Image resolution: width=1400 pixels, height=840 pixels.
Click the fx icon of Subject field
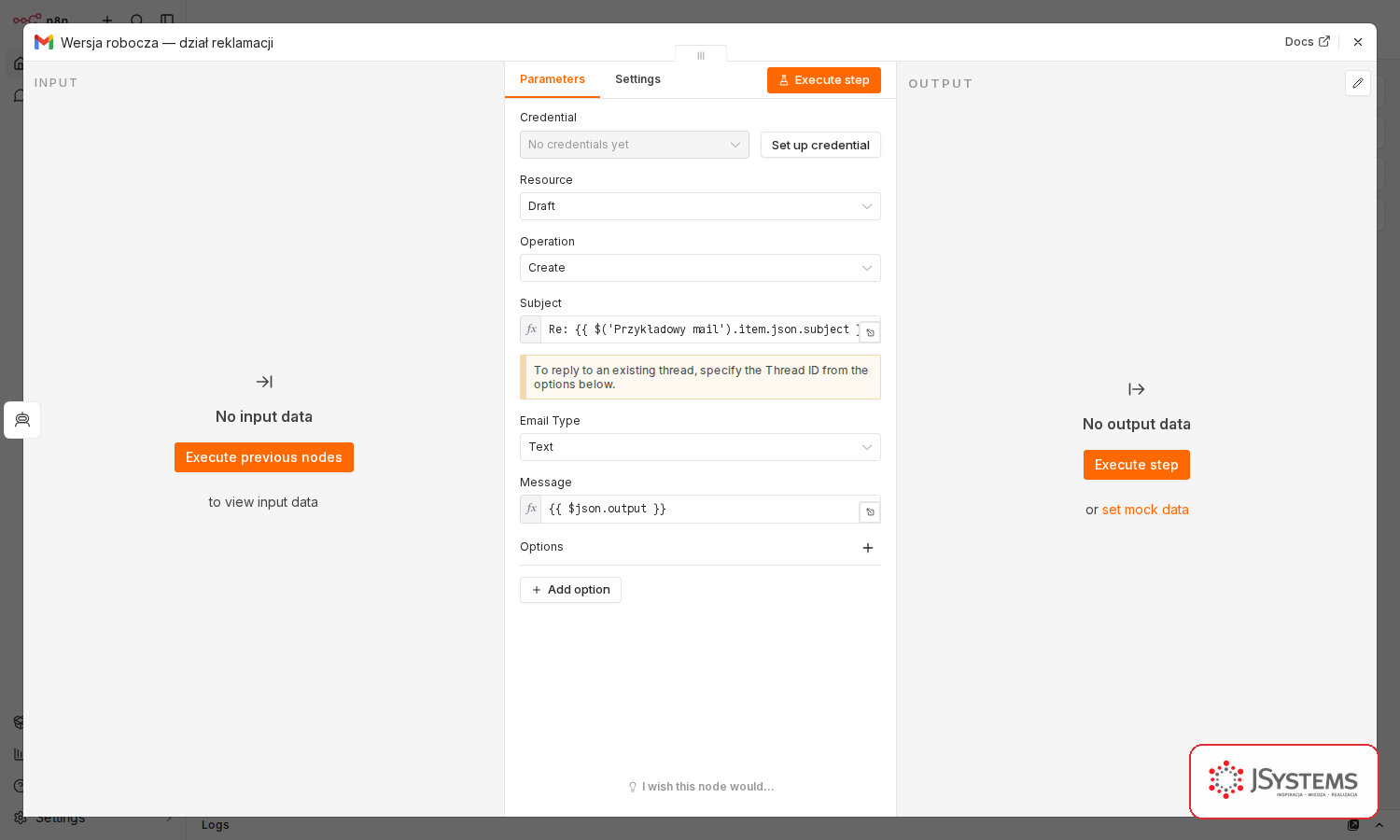point(531,329)
